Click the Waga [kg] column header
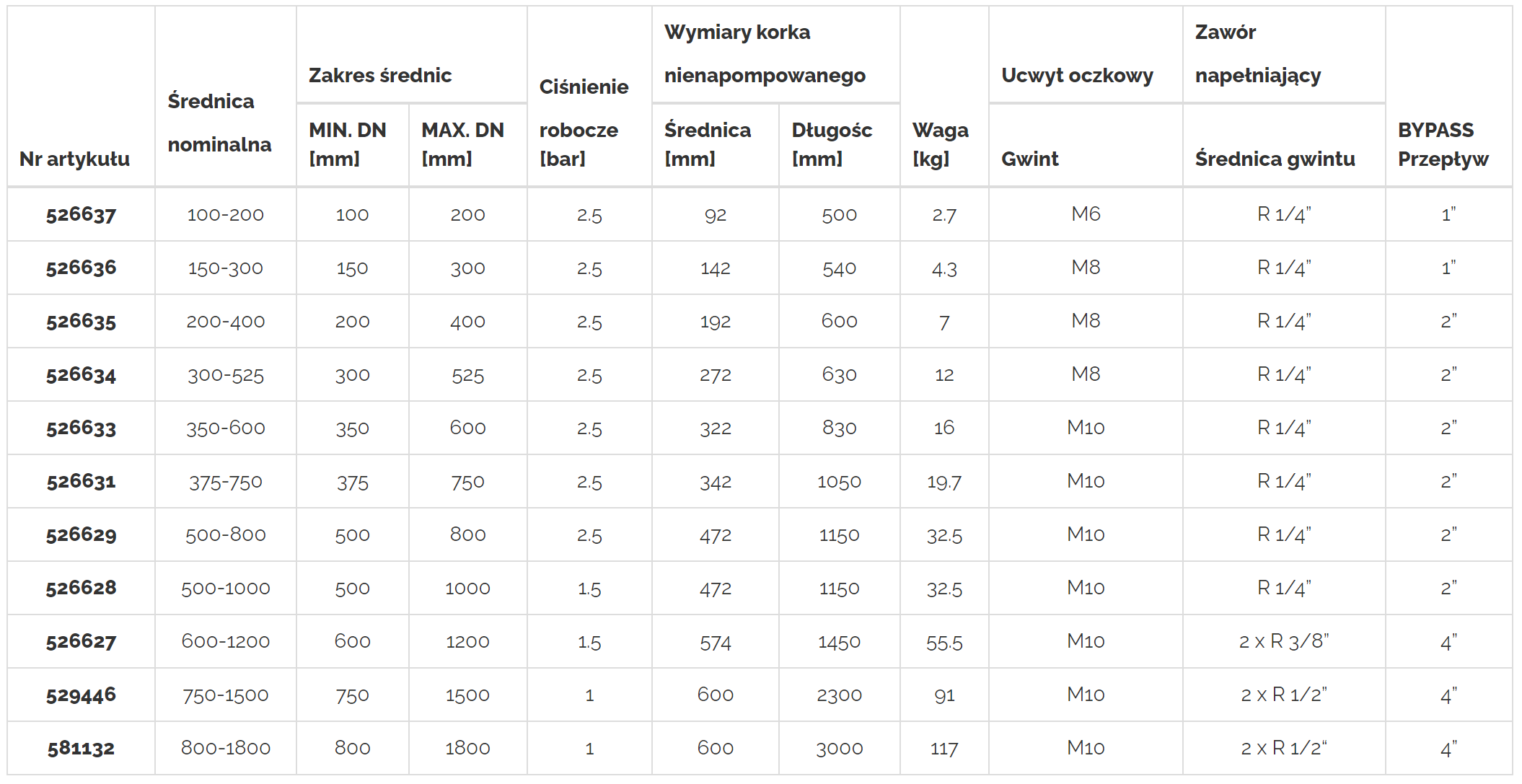 940,144
